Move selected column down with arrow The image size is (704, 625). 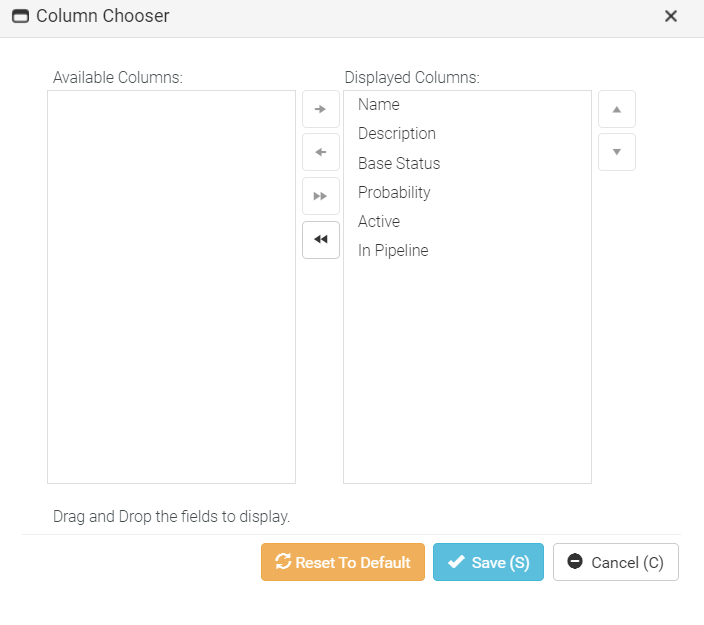coord(616,153)
